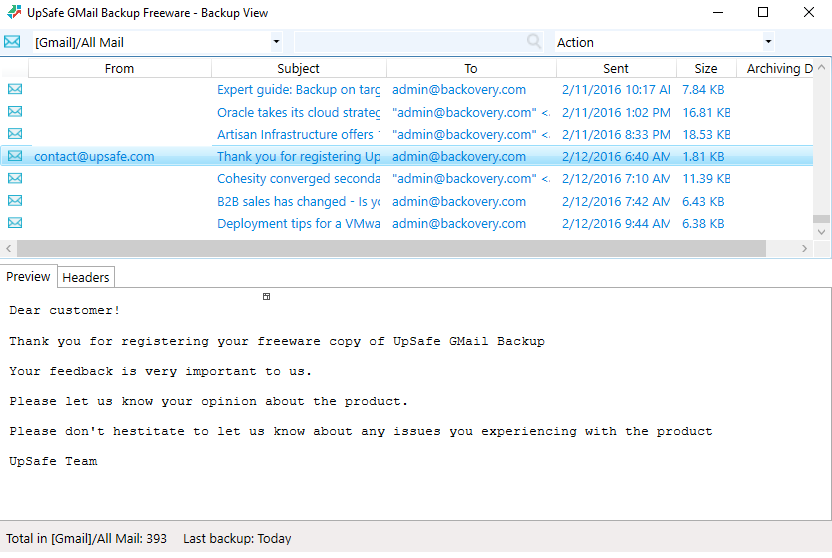Click the 'Last backup: Today' status text
The height and width of the screenshot is (558, 832).
coord(237,538)
